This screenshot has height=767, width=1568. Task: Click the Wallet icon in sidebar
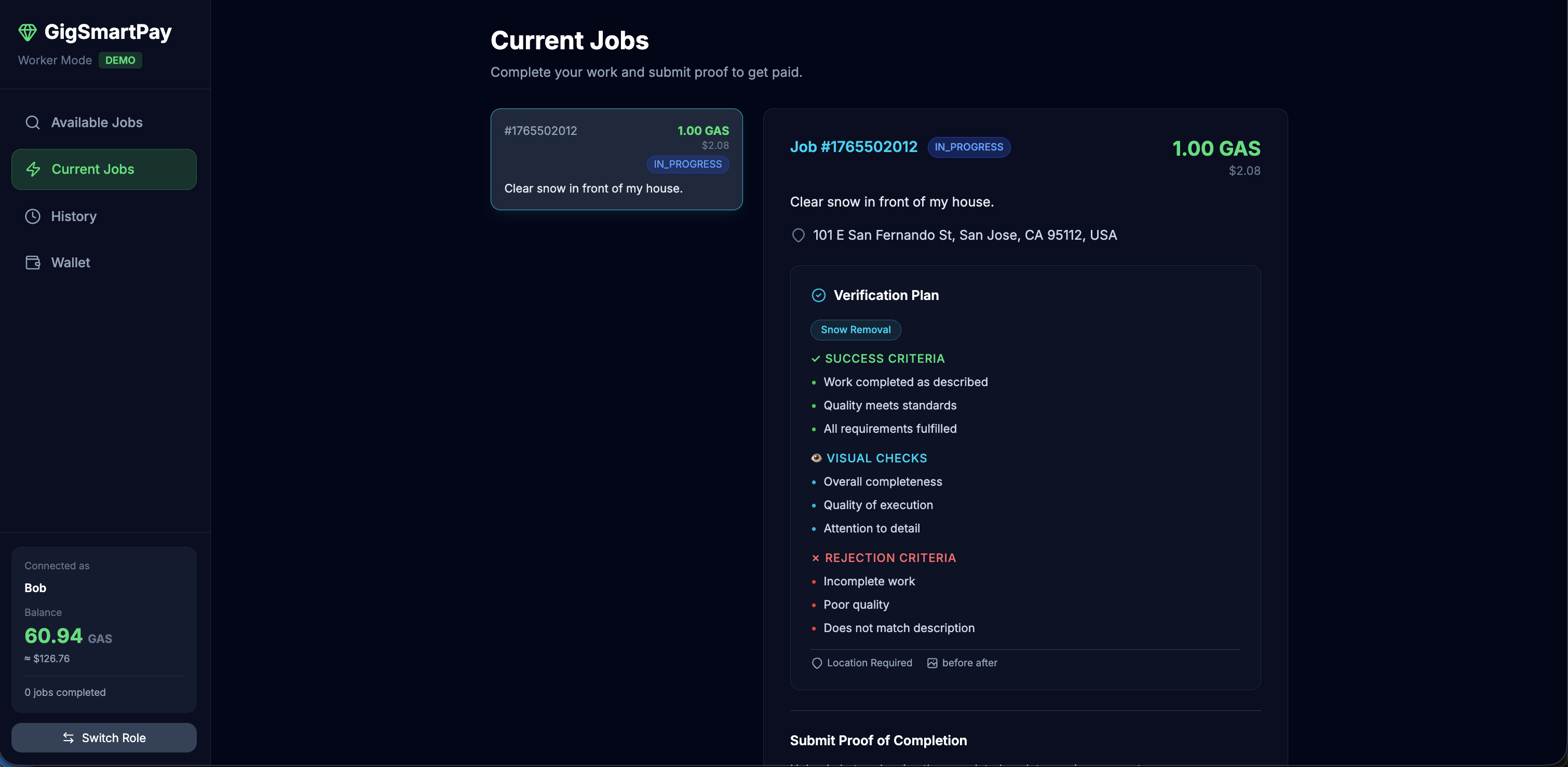click(33, 263)
